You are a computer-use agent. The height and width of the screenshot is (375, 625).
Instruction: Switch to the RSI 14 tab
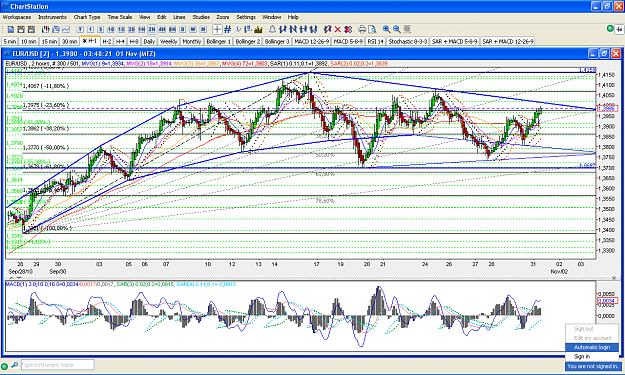375,41
